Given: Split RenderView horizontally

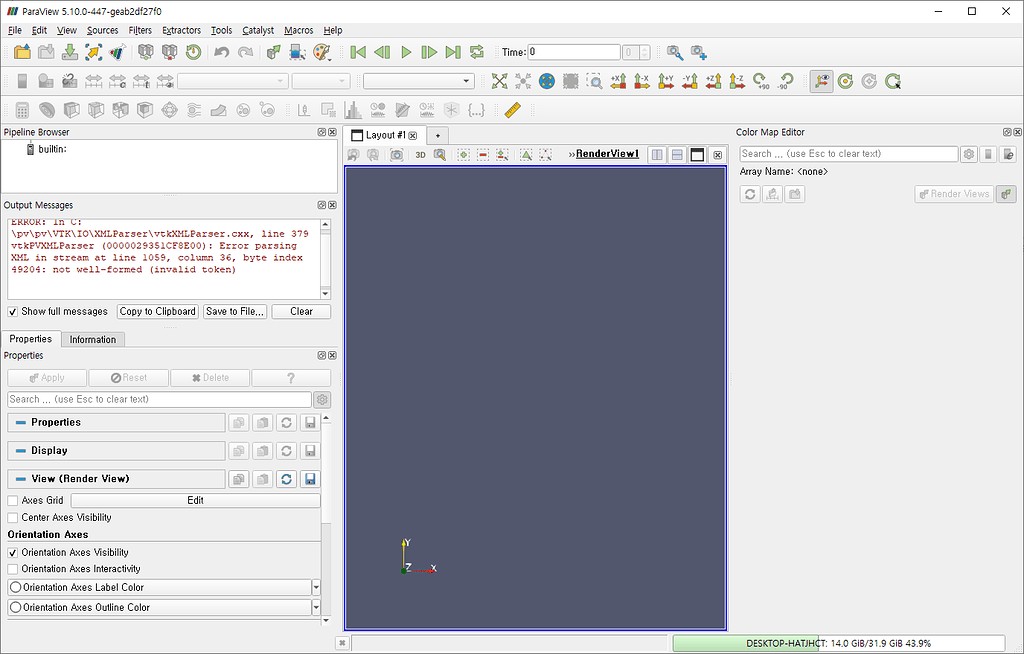Looking at the screenshot, I should (657, 155).
